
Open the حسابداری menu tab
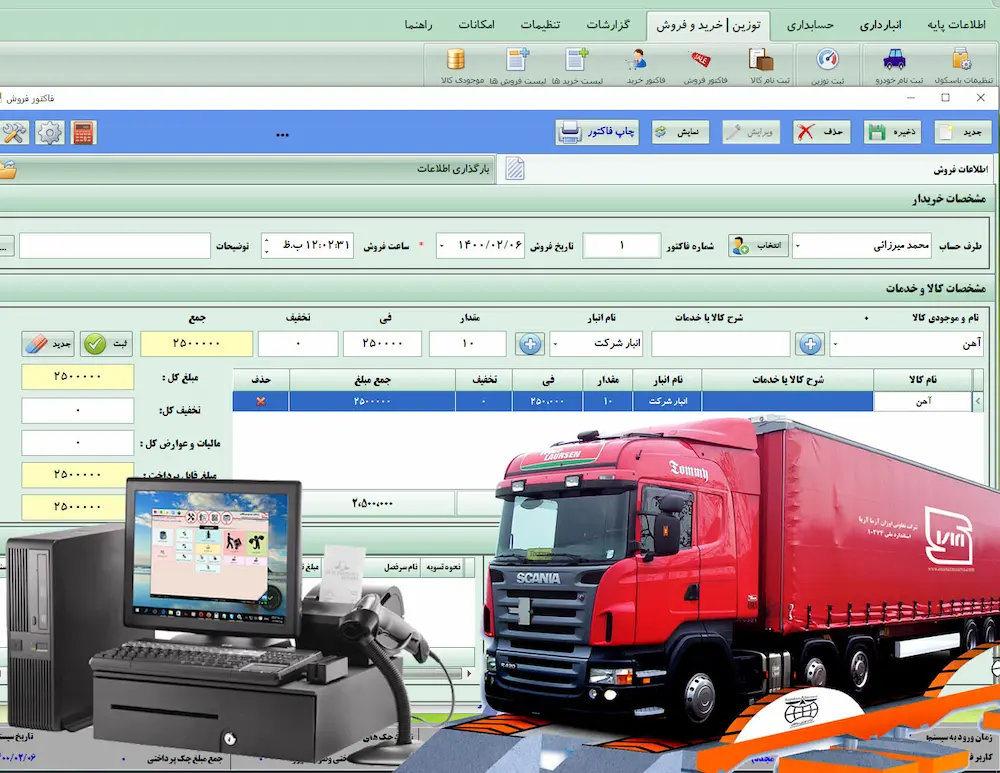(x=810, y=25)
